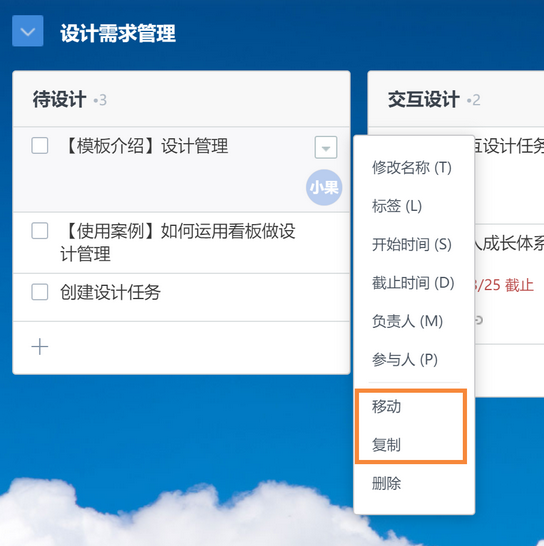Choose 参与人 (P) menu entry

click(405, 359)
